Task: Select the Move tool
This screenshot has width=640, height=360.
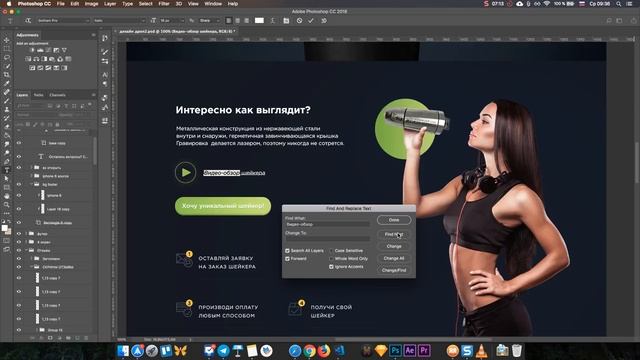Action: coord(7,40)
